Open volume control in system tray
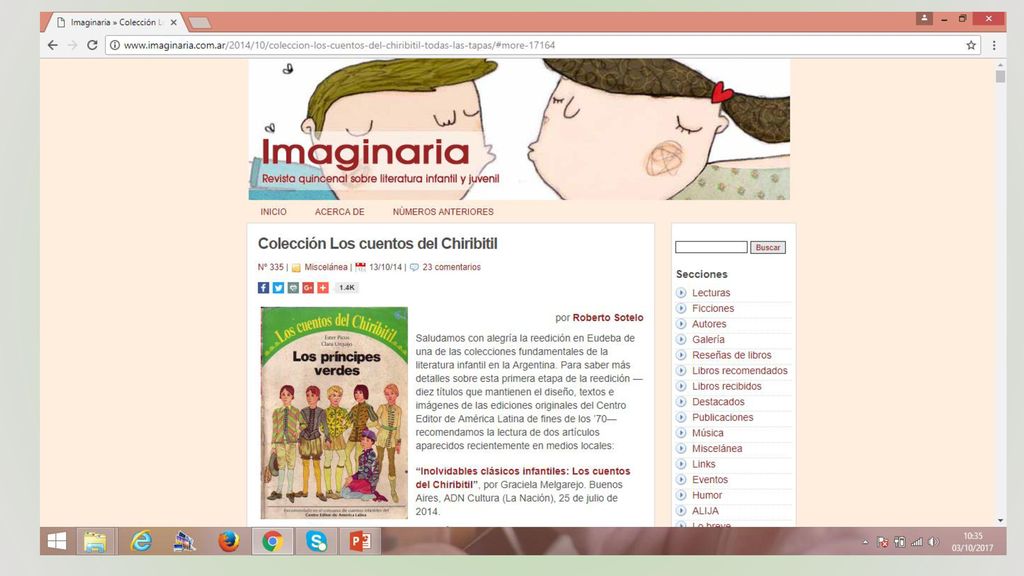 click(x=934, y=542)
